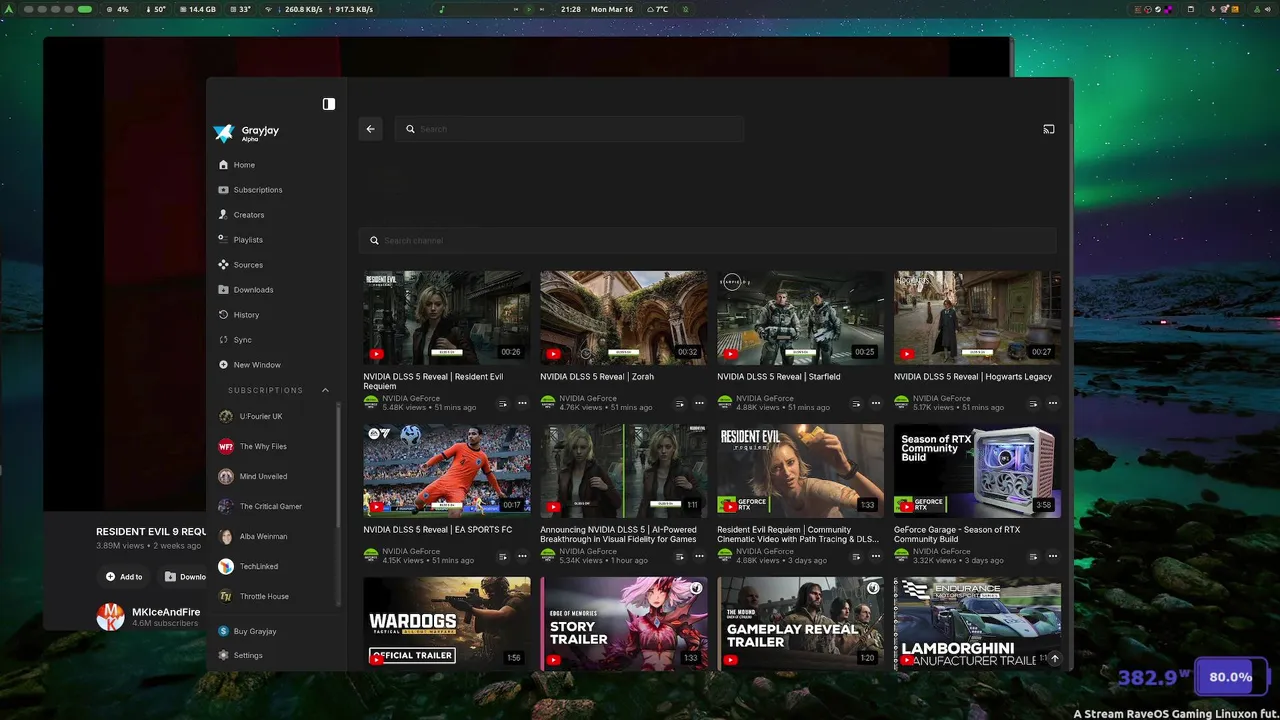
Task: Open the Resident Evil Requiem DLSS 5 thumbnail
Action: pos(446,317)
